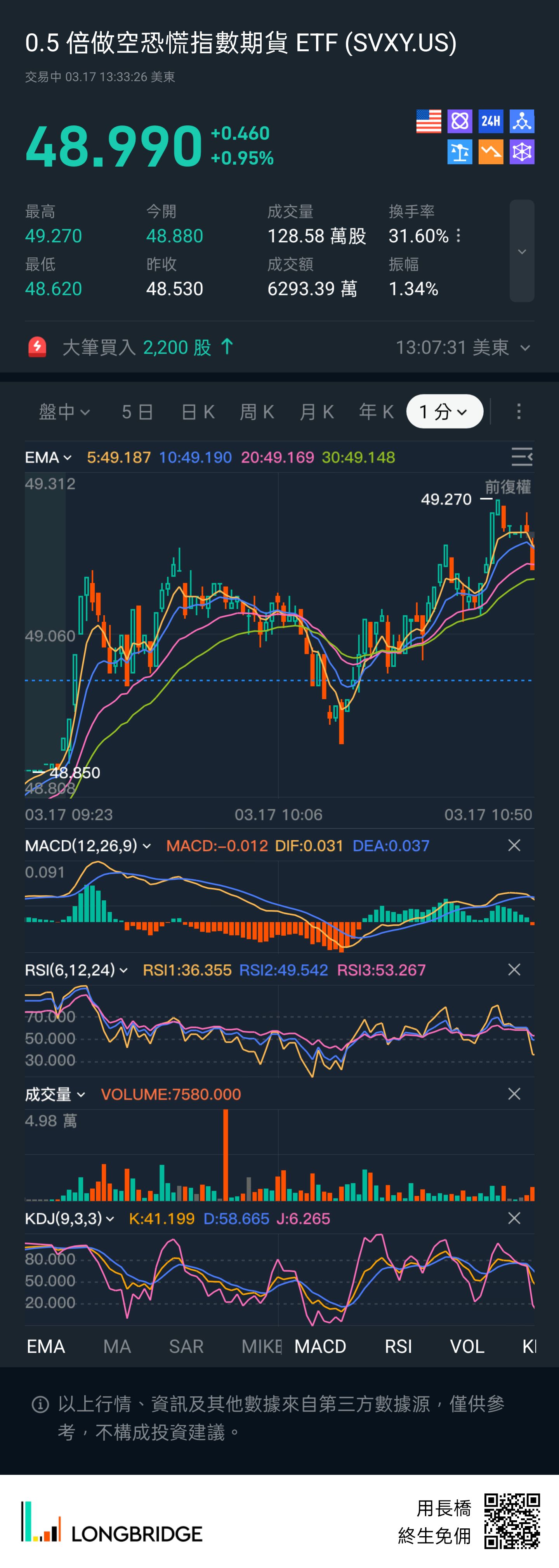Tap the blue 24H trading icon

(x=491, y=121)
